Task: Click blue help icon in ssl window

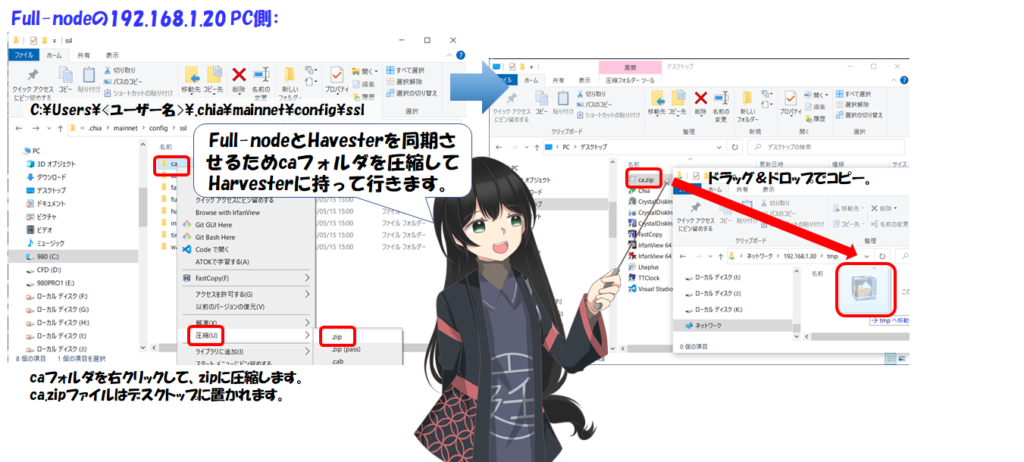Action: coord(460,56)
